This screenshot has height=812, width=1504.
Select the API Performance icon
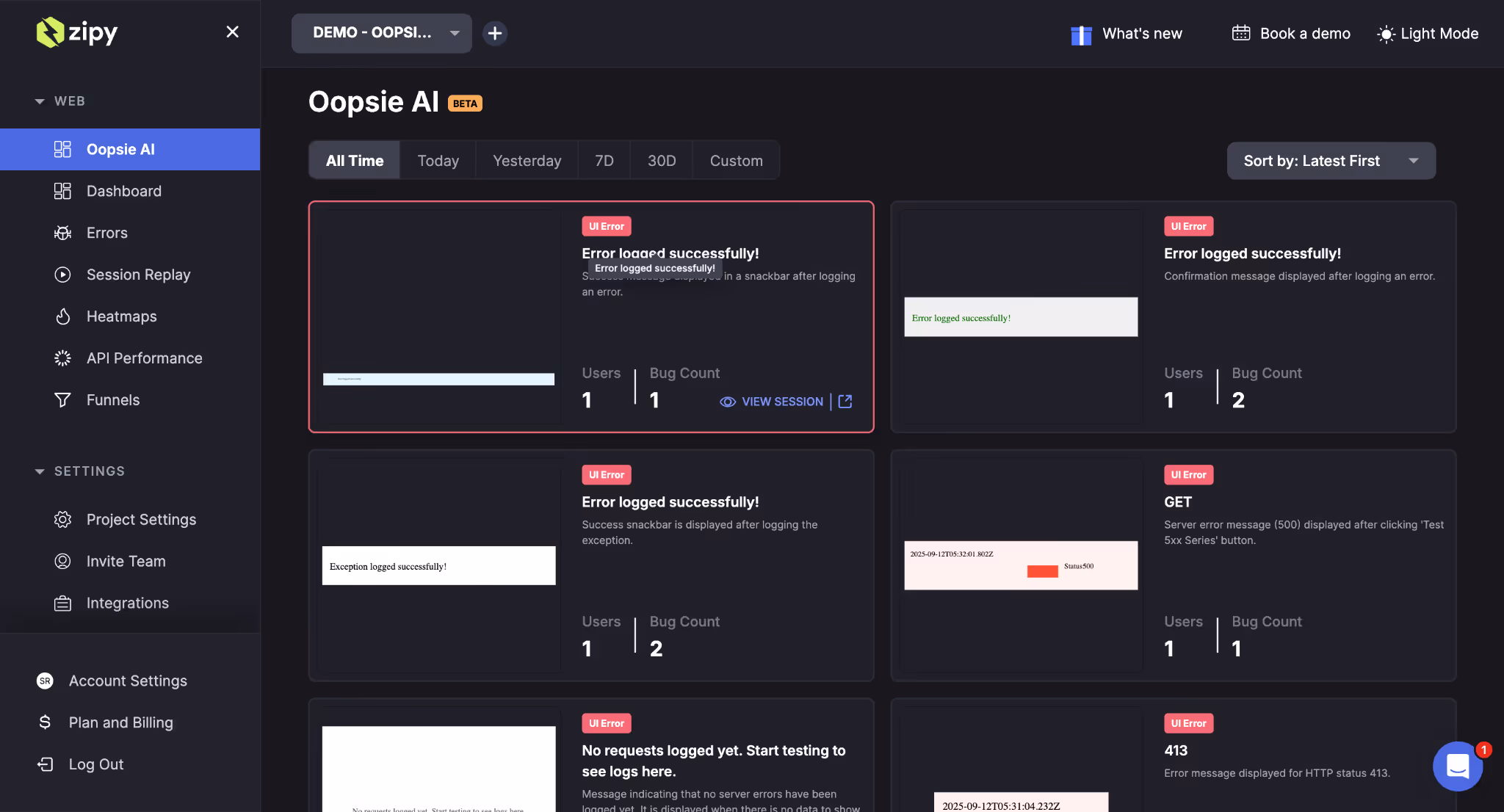(63, 358)
